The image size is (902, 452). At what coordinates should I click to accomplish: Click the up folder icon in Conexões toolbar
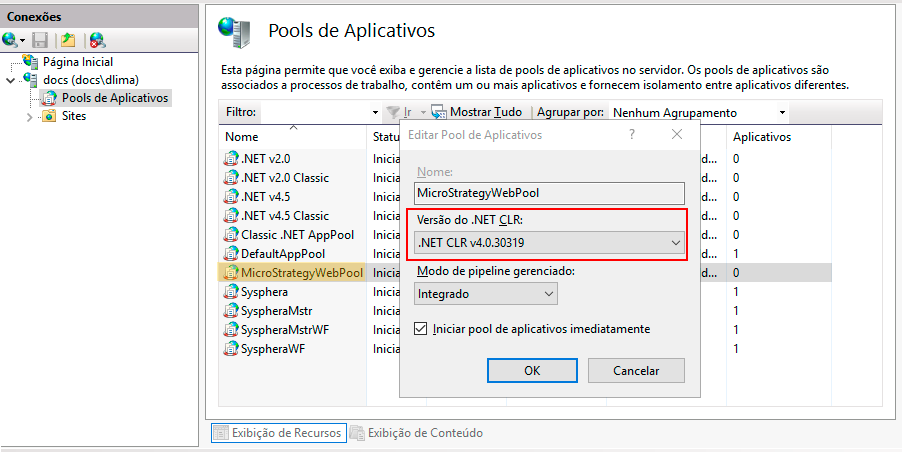68,40
